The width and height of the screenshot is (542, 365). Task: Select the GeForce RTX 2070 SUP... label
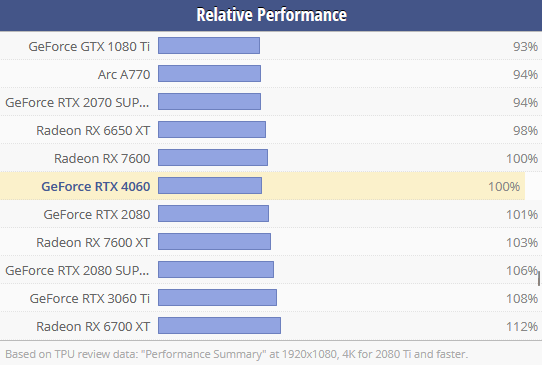click(77, 102)
